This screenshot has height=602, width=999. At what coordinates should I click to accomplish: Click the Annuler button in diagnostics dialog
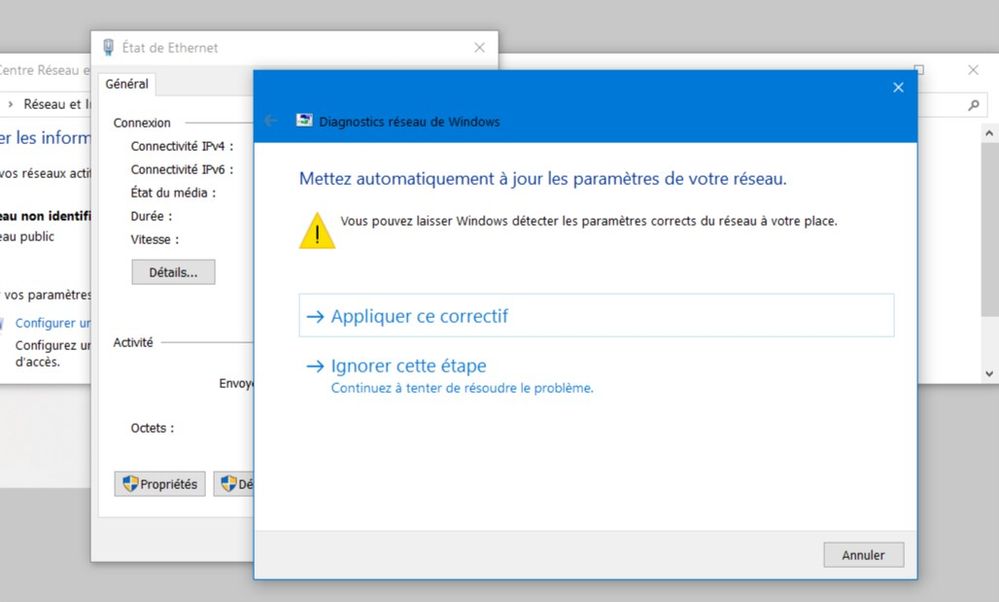[x=863, y=555]
